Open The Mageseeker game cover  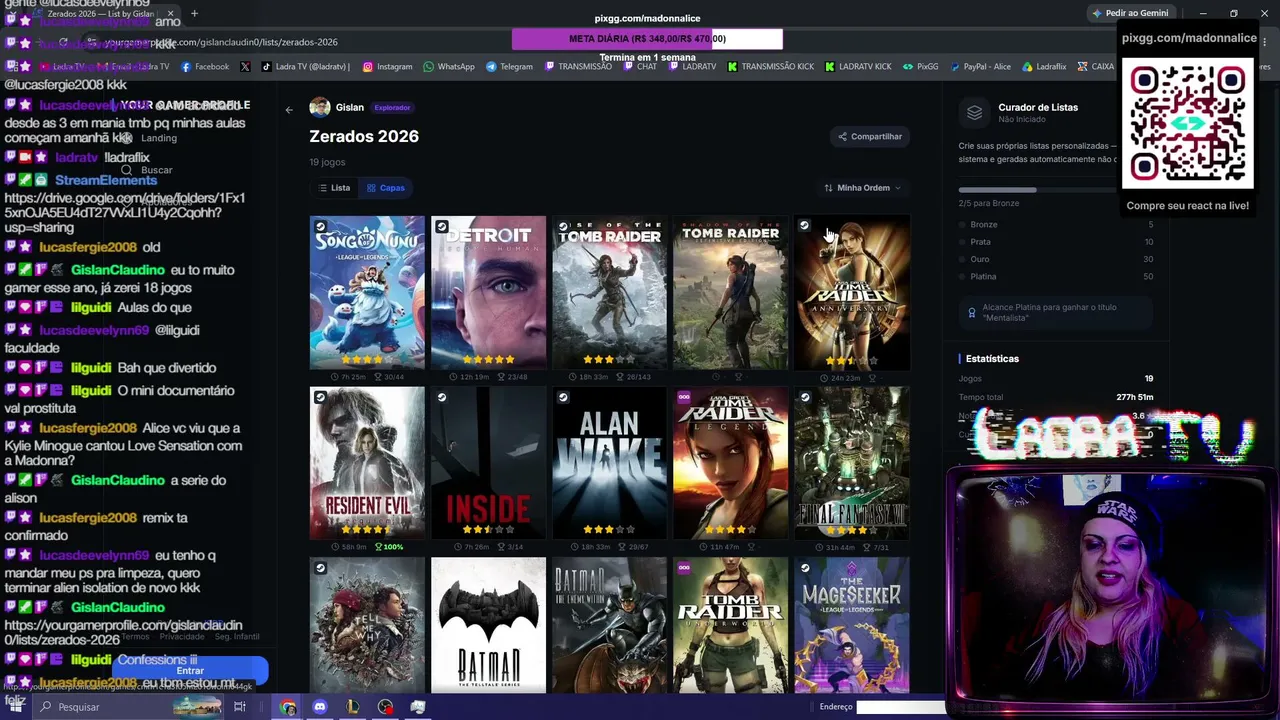pos(852,626)
